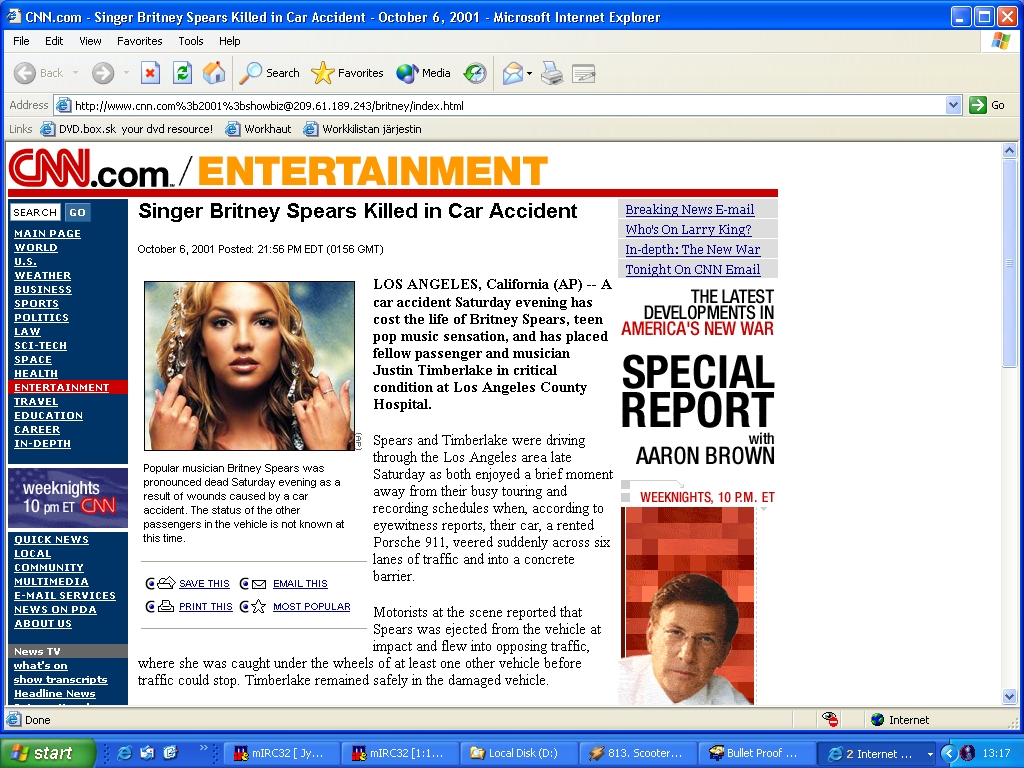The height and width of the screenshot is (768, 1024).
Task: Open the View menu
Action: tap(90, 40)
